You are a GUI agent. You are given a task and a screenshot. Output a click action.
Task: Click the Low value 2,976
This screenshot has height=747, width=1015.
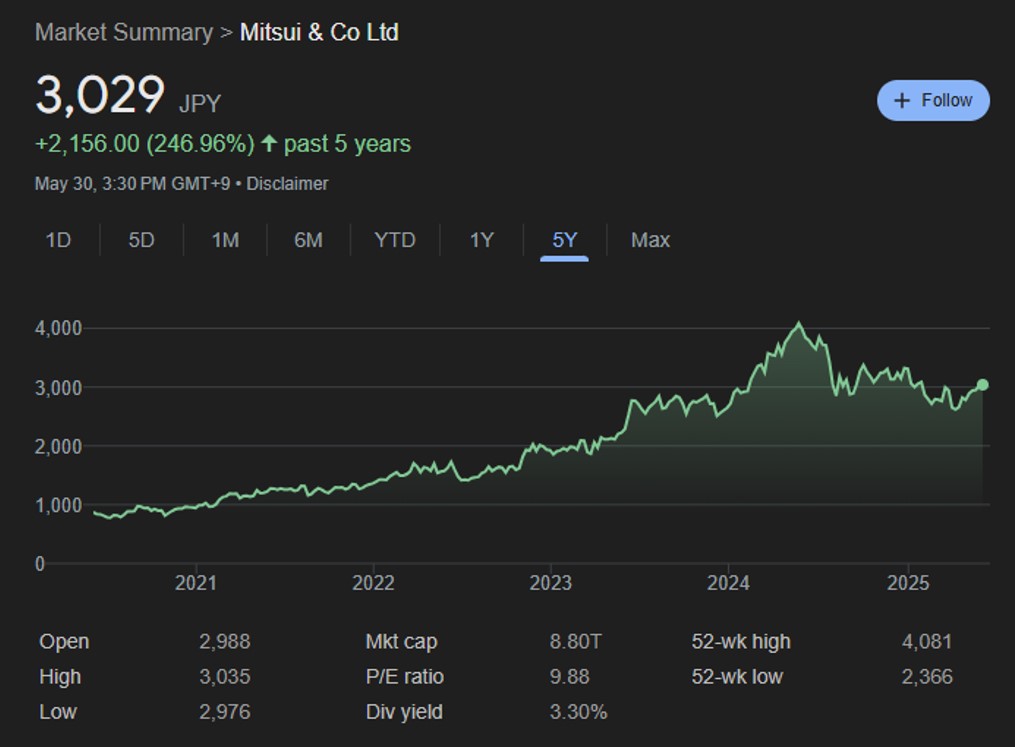click(225, 711)
